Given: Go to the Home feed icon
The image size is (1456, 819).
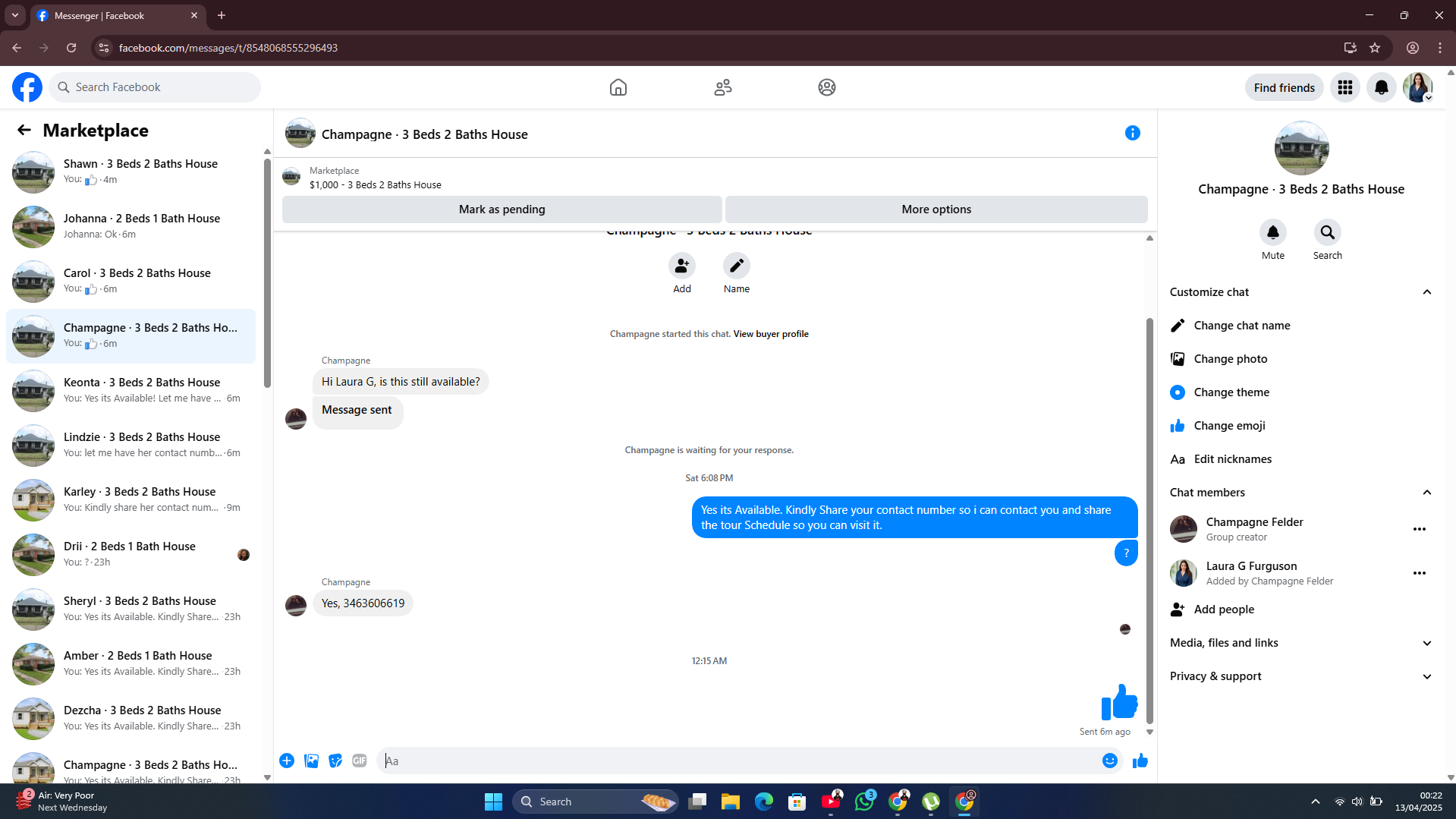Looking at the screenshot, I should [618, 87].
